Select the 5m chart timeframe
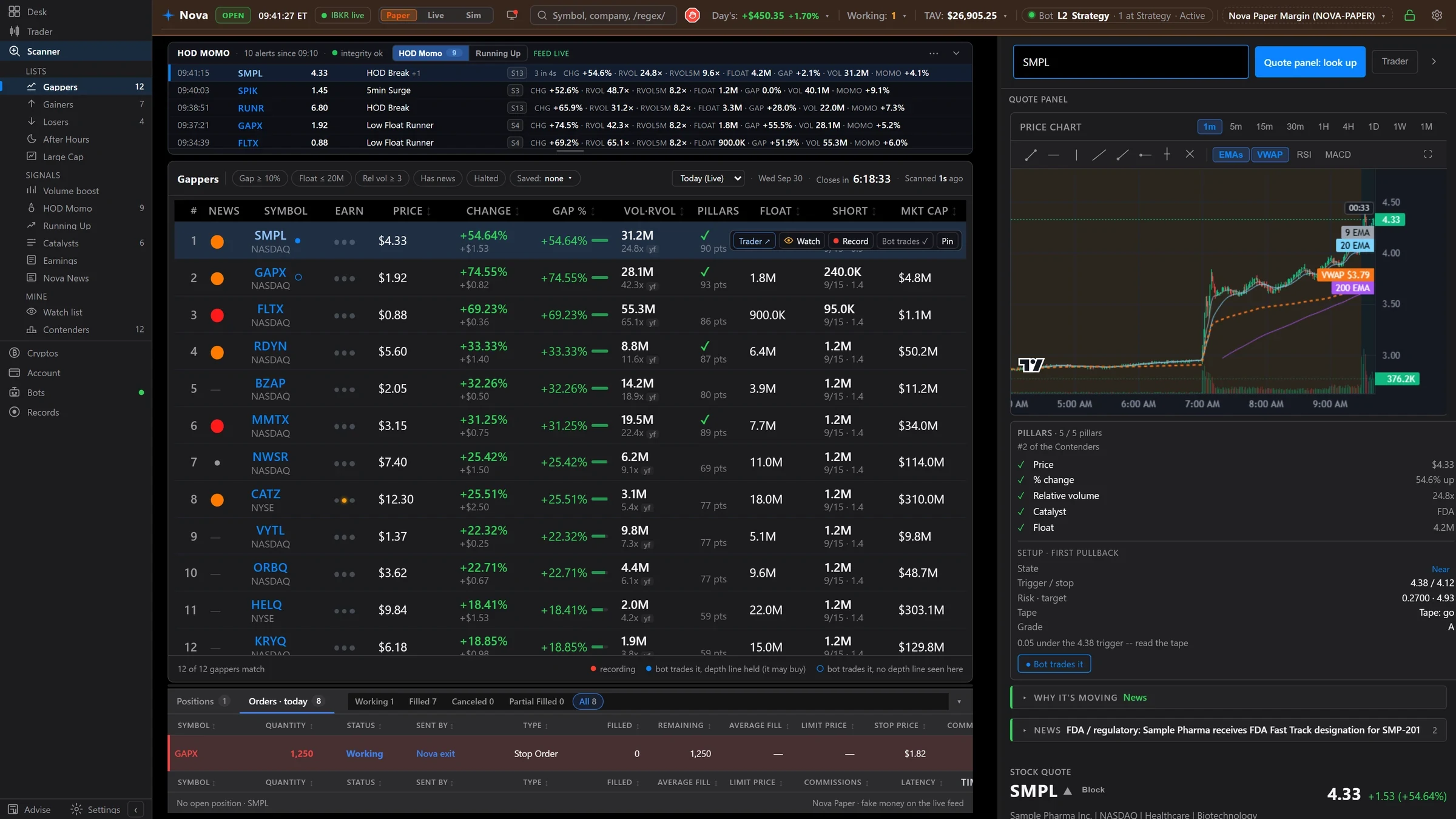Viewport: 1456px width, 819px height. [x=1235, y=127]
